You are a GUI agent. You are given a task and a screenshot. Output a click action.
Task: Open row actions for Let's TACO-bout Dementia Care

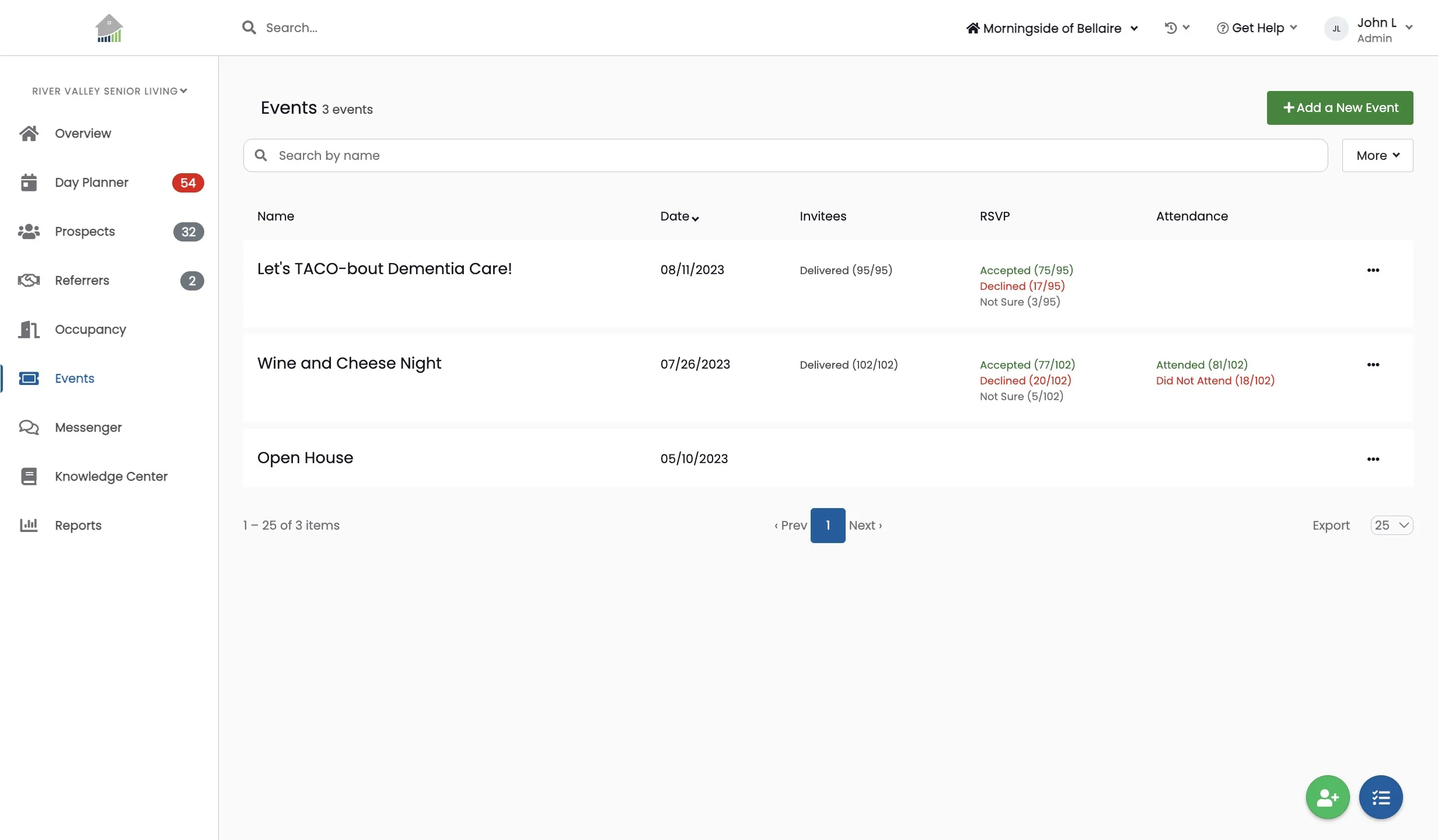coord(1373,270)
